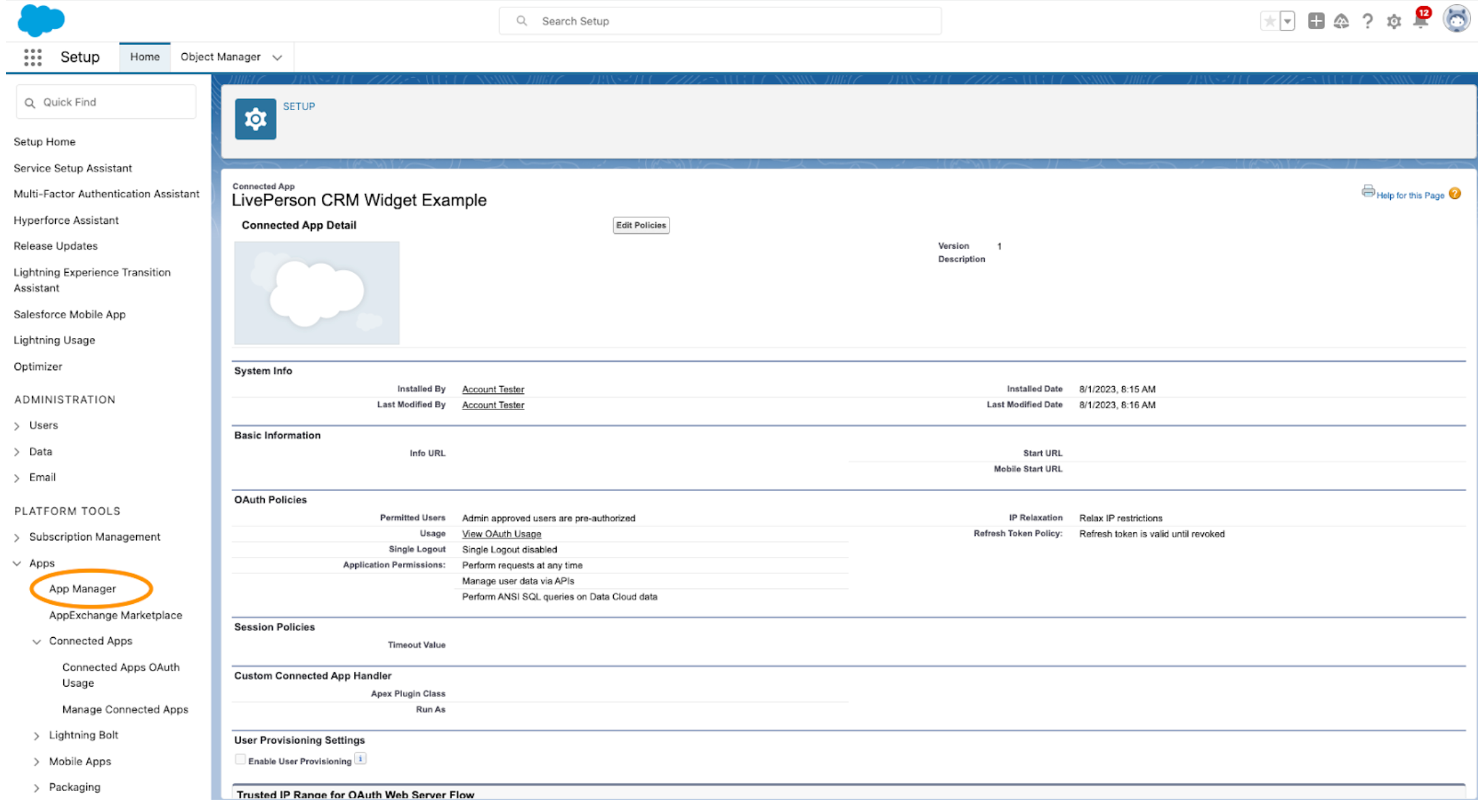Expand the Data section
The height and width of the screenshot is (812, 1478).
pos(17,452)
